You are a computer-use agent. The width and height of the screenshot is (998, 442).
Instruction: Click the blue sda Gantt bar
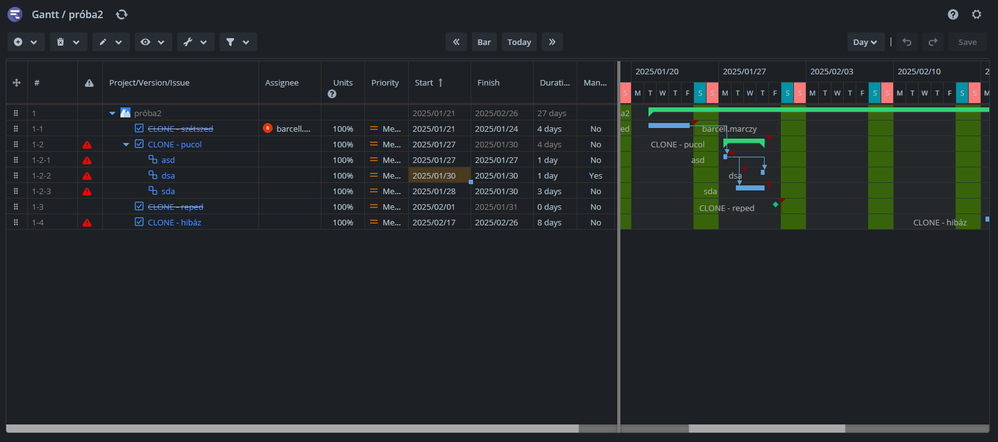pyautogui.click(x=750, y=188)
